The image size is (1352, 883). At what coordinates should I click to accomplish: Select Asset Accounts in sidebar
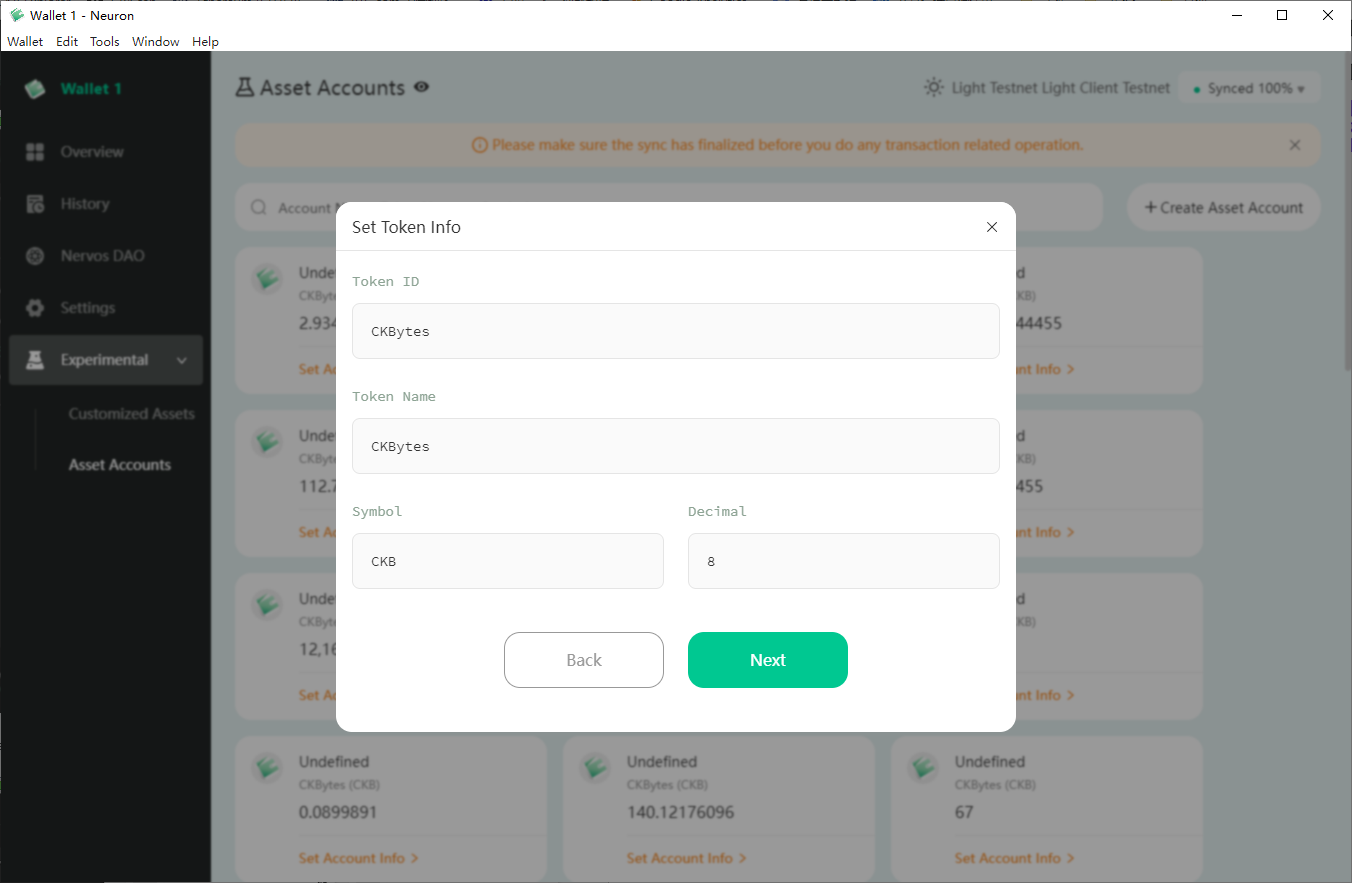(120, 465)
